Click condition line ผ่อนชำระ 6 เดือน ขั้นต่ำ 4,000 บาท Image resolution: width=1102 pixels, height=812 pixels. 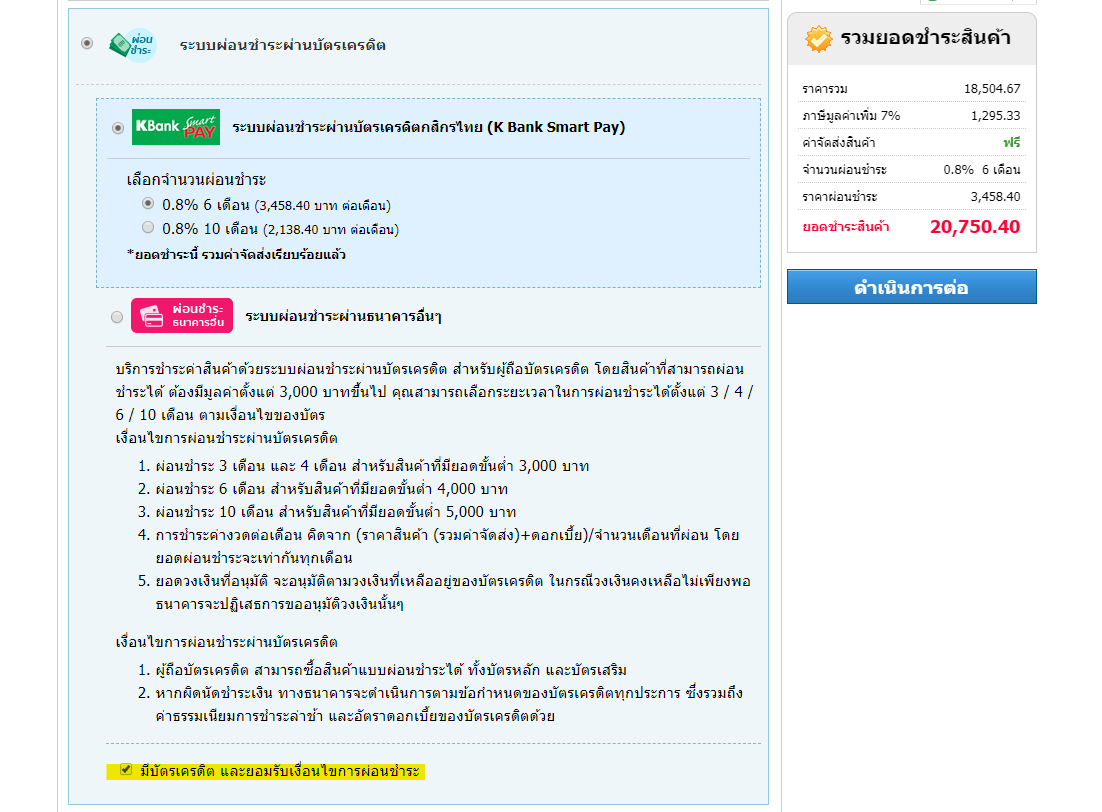point(332,489)
